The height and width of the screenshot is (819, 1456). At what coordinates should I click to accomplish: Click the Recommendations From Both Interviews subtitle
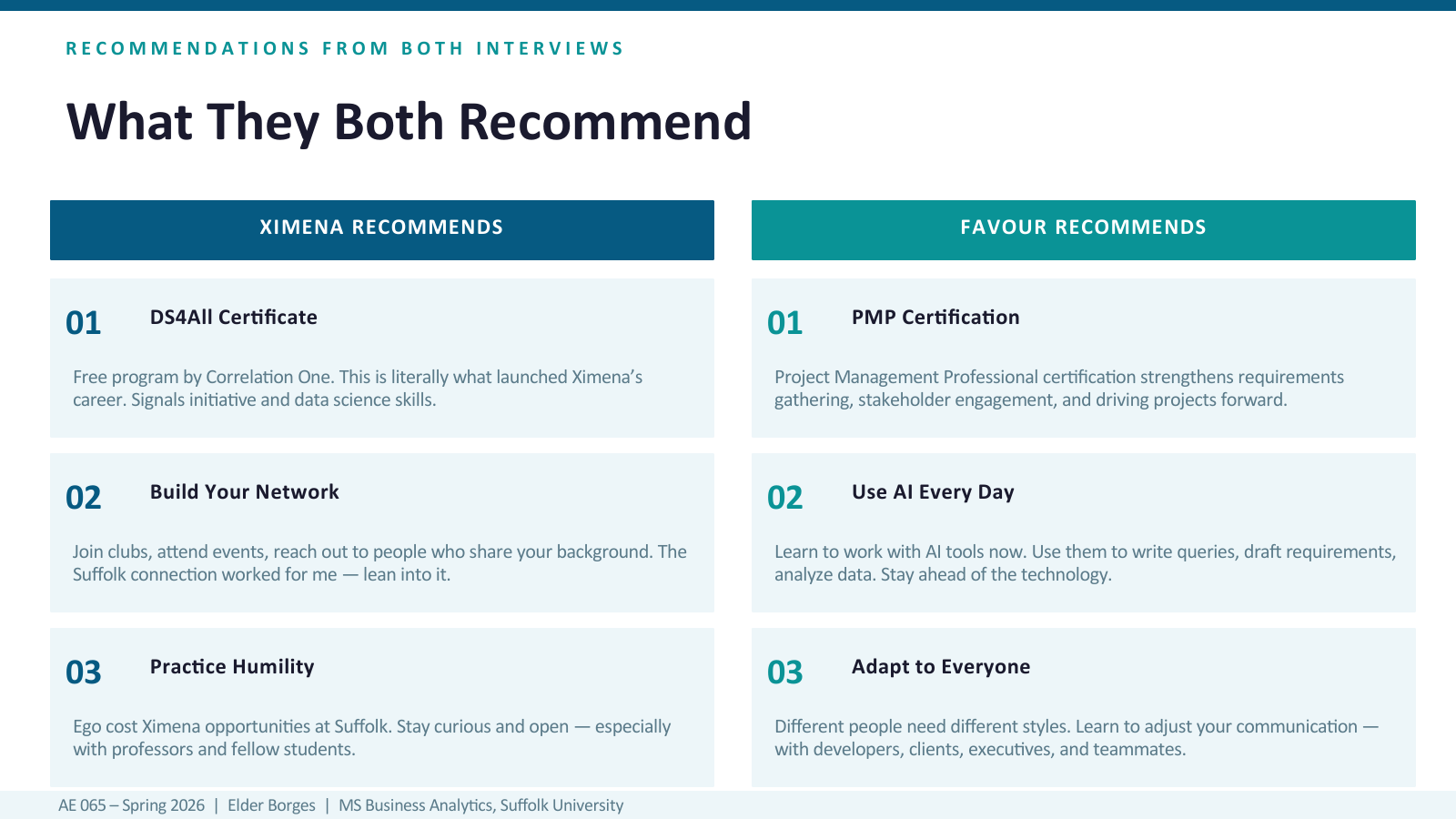[x=345, y=48]
